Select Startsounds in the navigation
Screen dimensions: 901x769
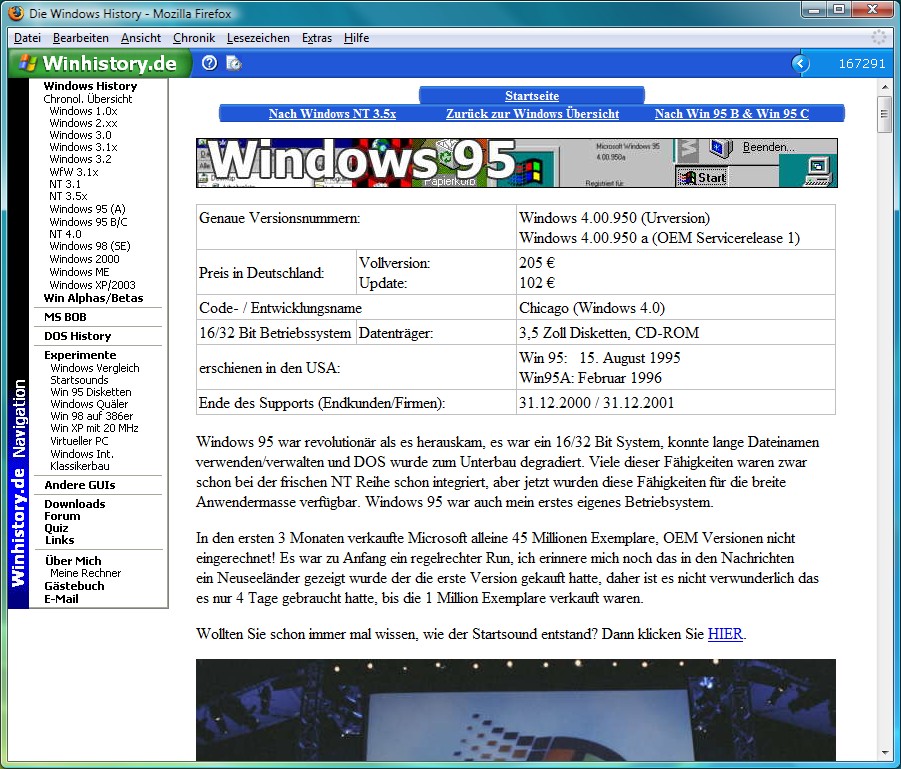79,380
